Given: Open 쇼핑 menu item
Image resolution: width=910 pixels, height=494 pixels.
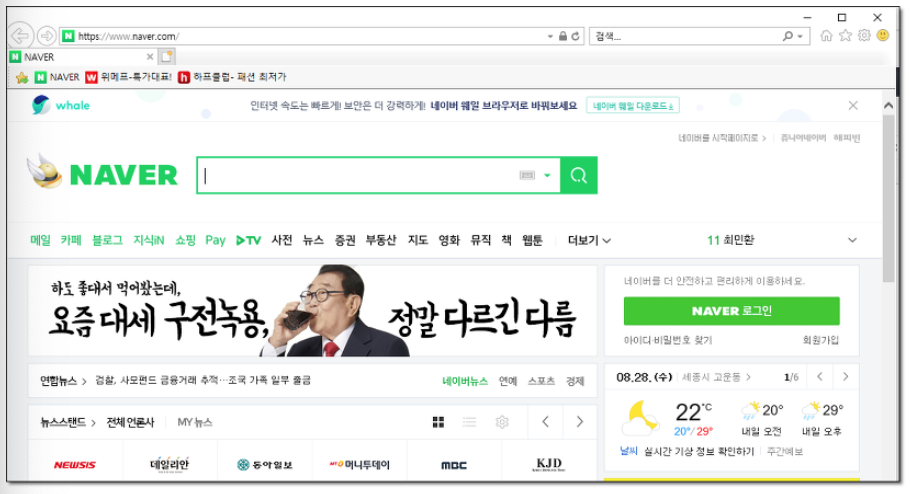Looking at the screenshot, I should point(185,240).
